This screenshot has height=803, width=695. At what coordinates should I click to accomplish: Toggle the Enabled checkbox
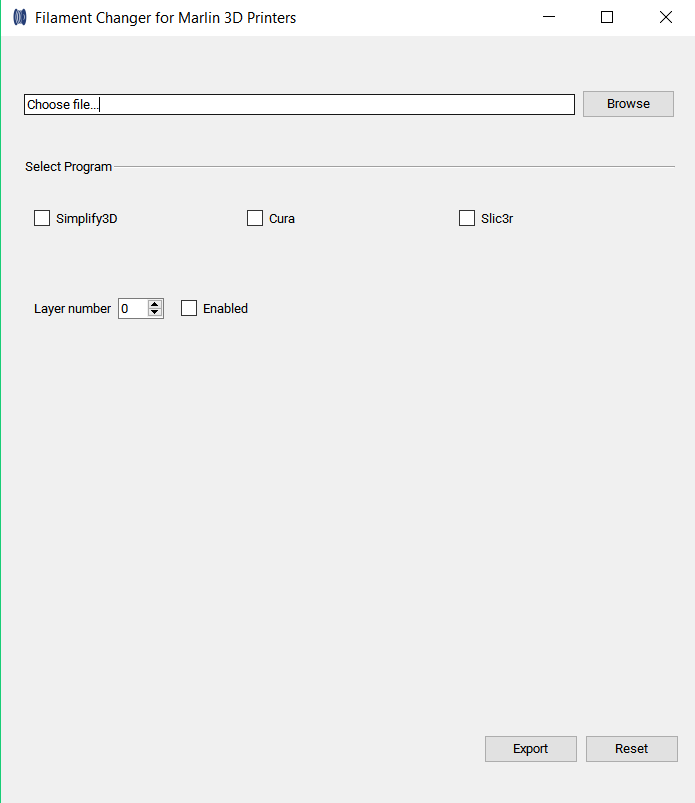pyautogui.click(x=189, y=308)
